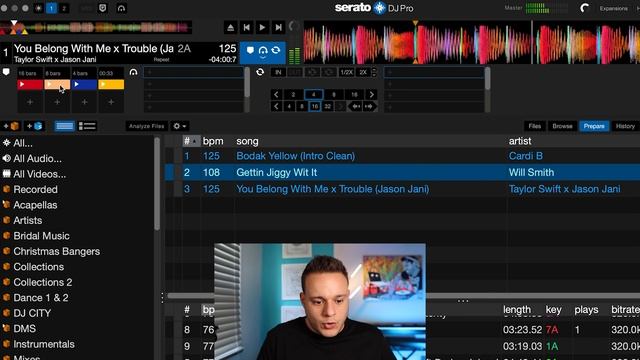Shift beat jump sizes left with lower arrow
640x360 pixels.
point(276,107)
